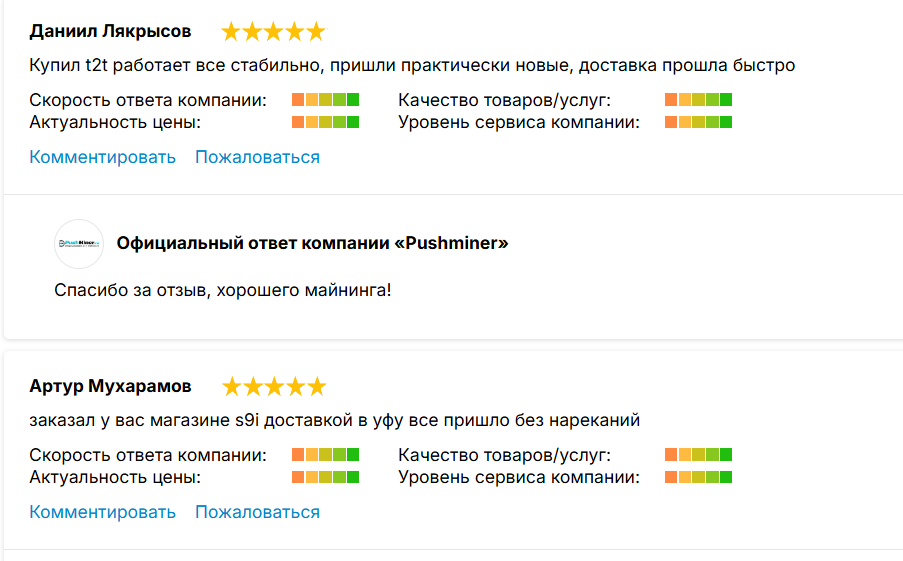
Task: Click Комментировать under Даниил Лякрысов's review
Action: [x=103, y=157]
